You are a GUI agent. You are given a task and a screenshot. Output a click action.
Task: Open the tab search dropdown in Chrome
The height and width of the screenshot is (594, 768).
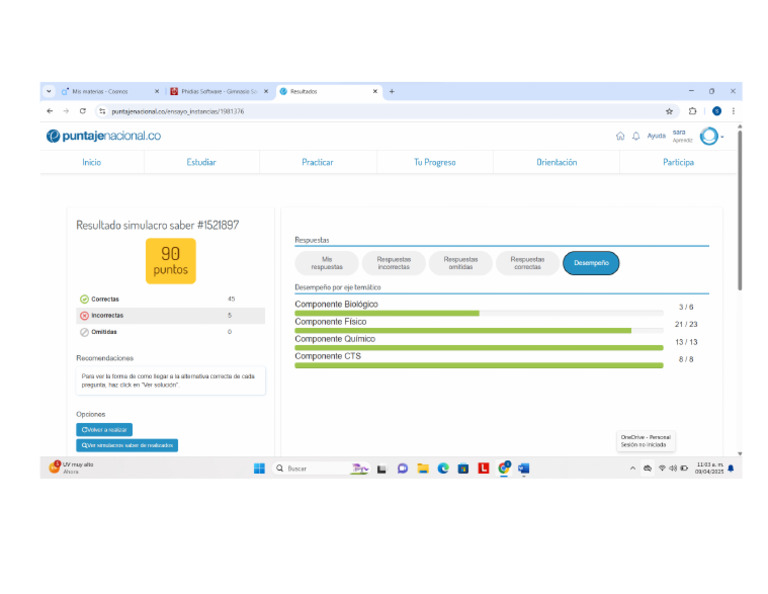click(49, 91)
